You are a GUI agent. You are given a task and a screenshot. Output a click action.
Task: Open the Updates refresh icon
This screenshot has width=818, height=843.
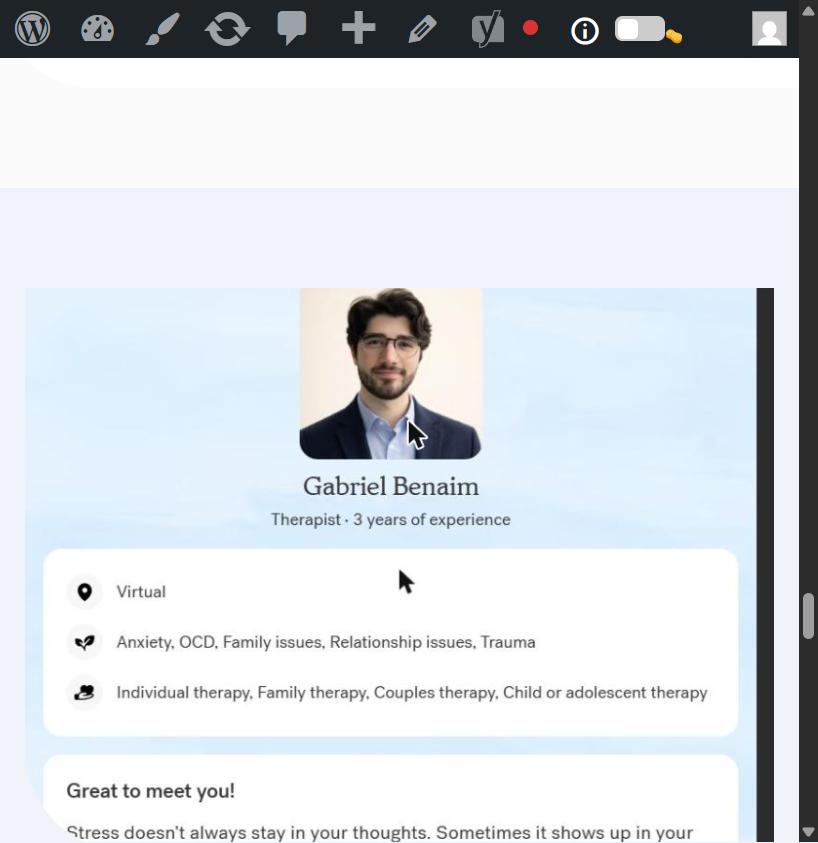227,29
